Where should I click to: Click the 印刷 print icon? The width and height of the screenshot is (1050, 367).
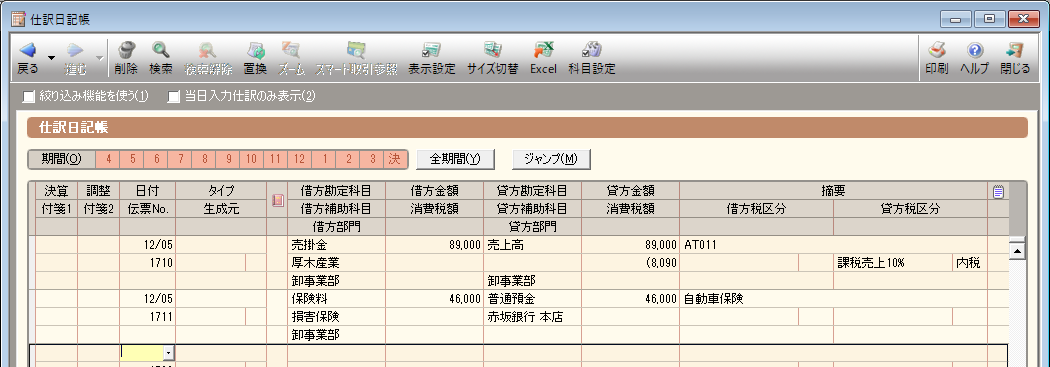click(936, 50)
